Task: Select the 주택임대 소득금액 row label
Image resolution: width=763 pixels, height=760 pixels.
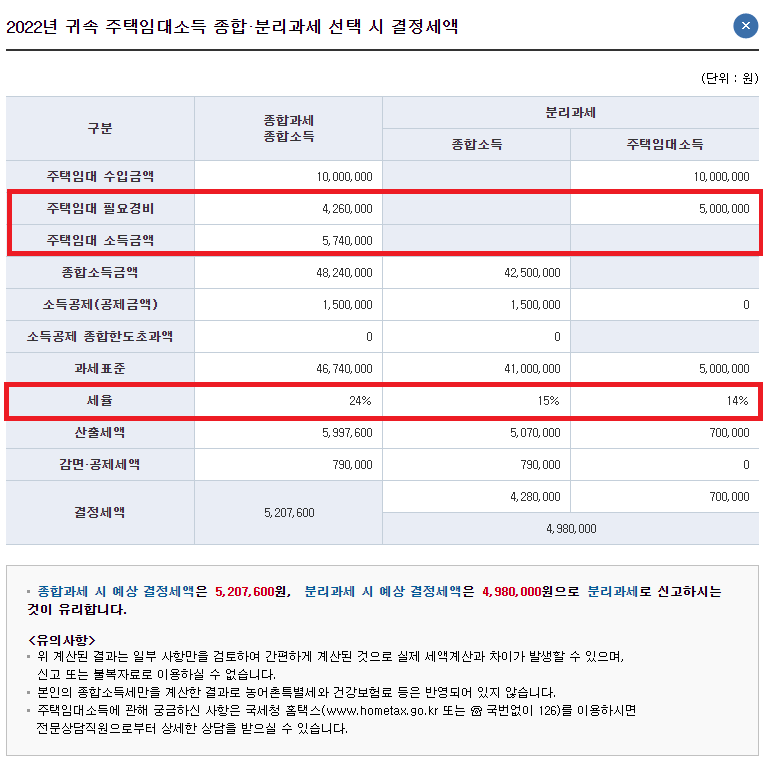Action: point(100,240)
